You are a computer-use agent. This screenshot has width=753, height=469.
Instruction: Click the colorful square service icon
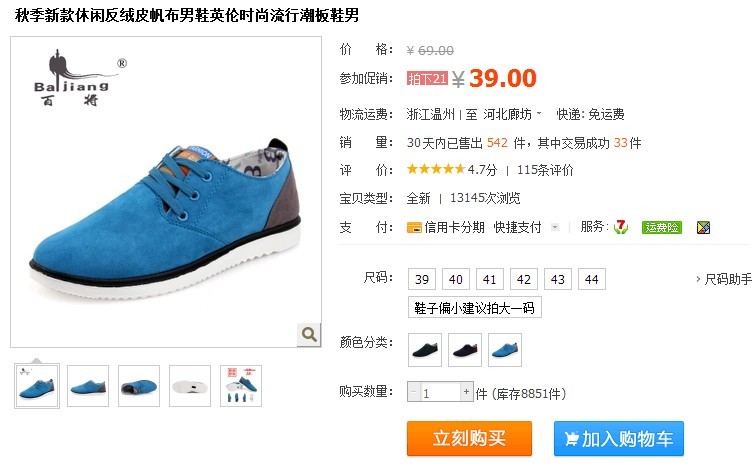point(704,228)
